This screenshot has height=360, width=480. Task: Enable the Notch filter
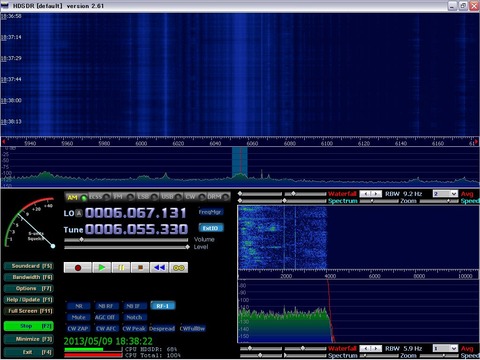[x=134, y=317]
